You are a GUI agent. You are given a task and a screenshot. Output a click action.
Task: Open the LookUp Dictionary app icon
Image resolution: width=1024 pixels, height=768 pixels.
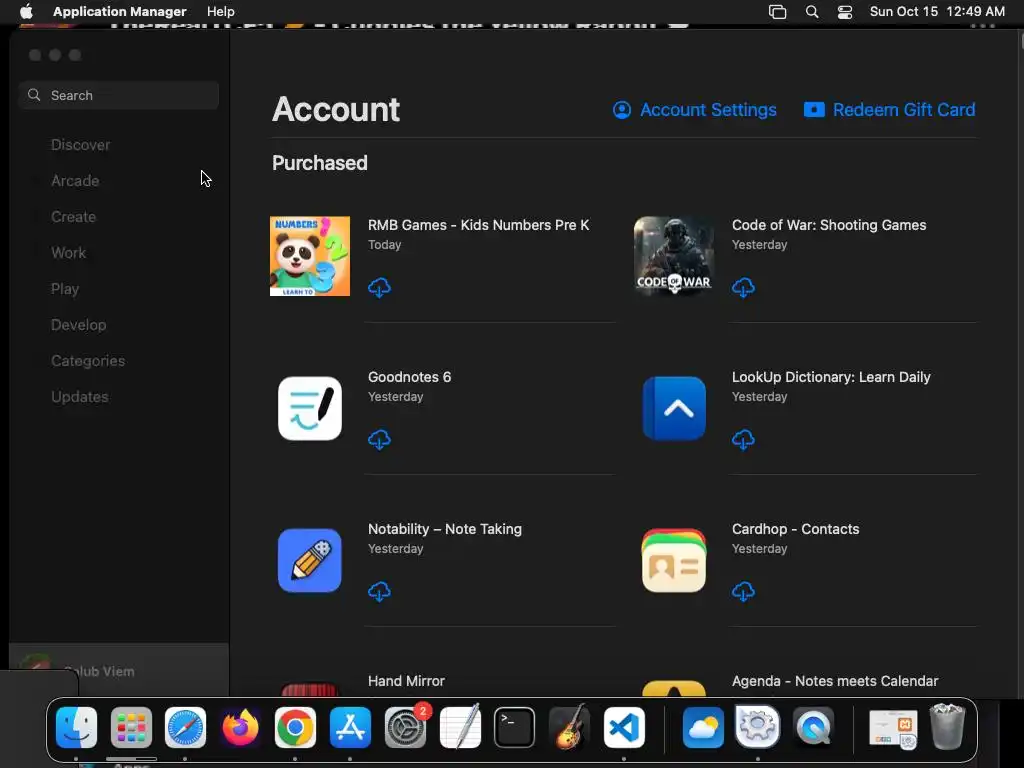tap(674, 408)
